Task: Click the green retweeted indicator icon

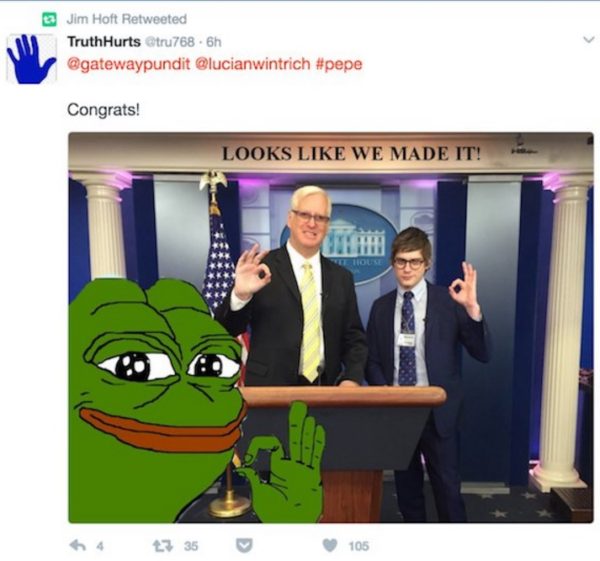Action: pyautogui.click(x=49, y=19)
